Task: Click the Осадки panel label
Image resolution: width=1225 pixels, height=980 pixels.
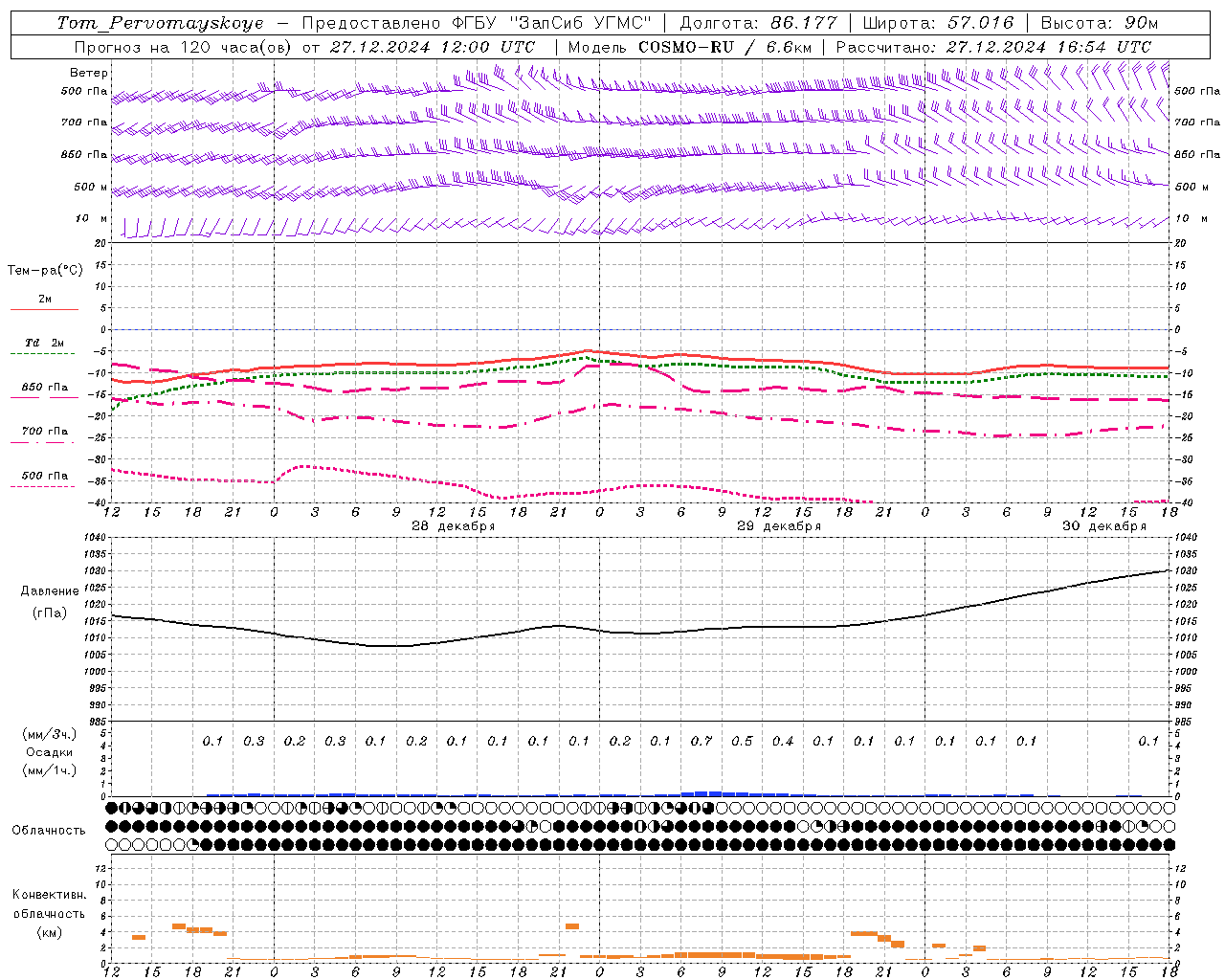Action: pyautogui.click(x=49, y=752)
